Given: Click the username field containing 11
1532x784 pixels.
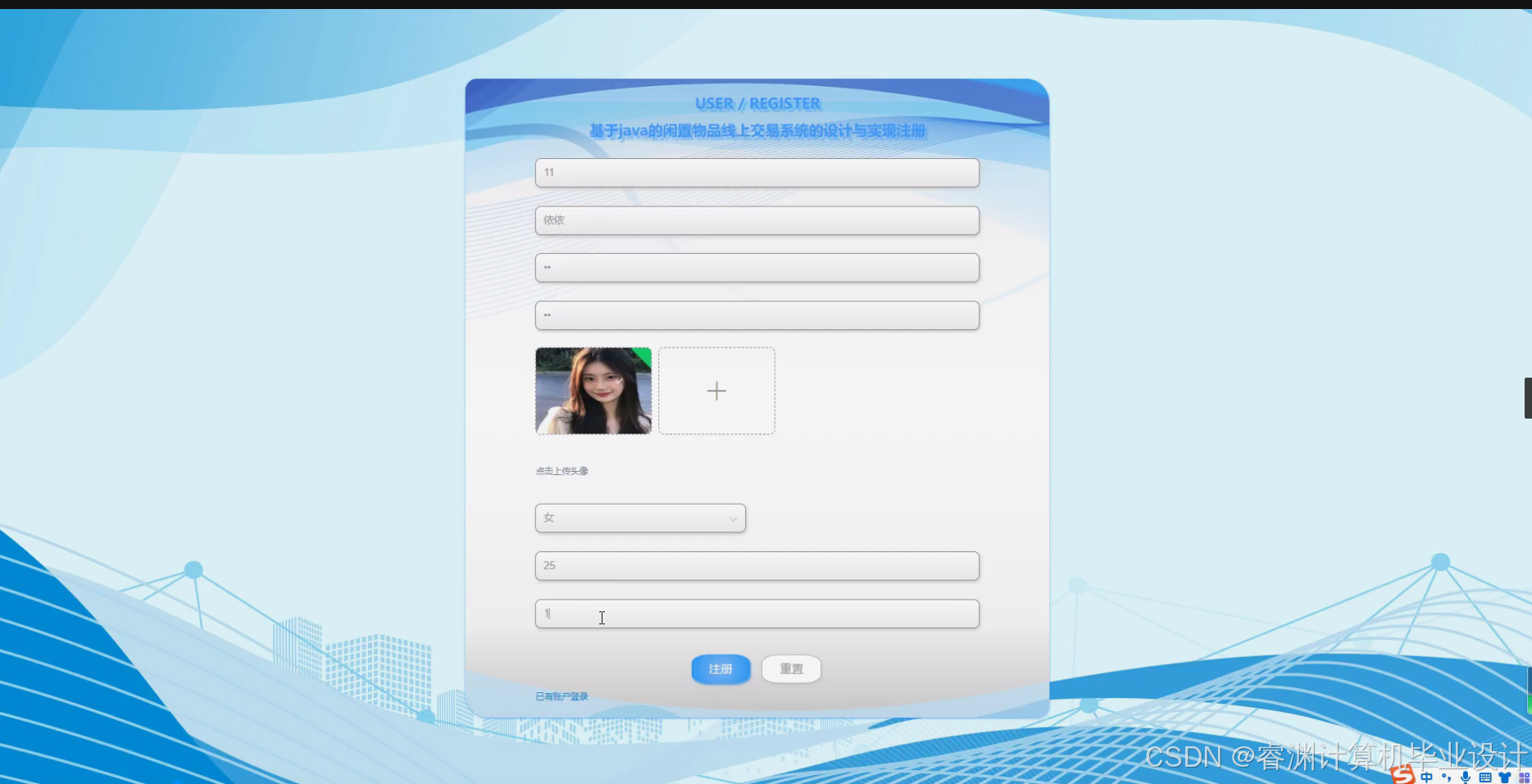Looking at the screenshot, I should pos(756,173).
